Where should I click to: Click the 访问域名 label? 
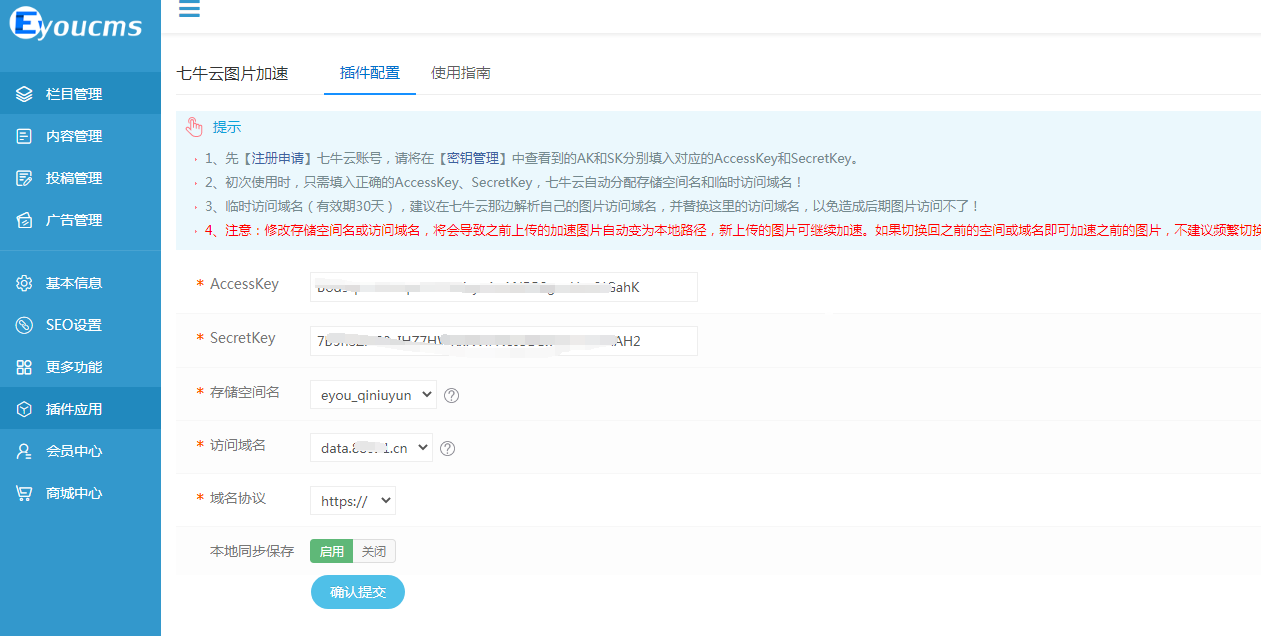[x=238, y=445]
